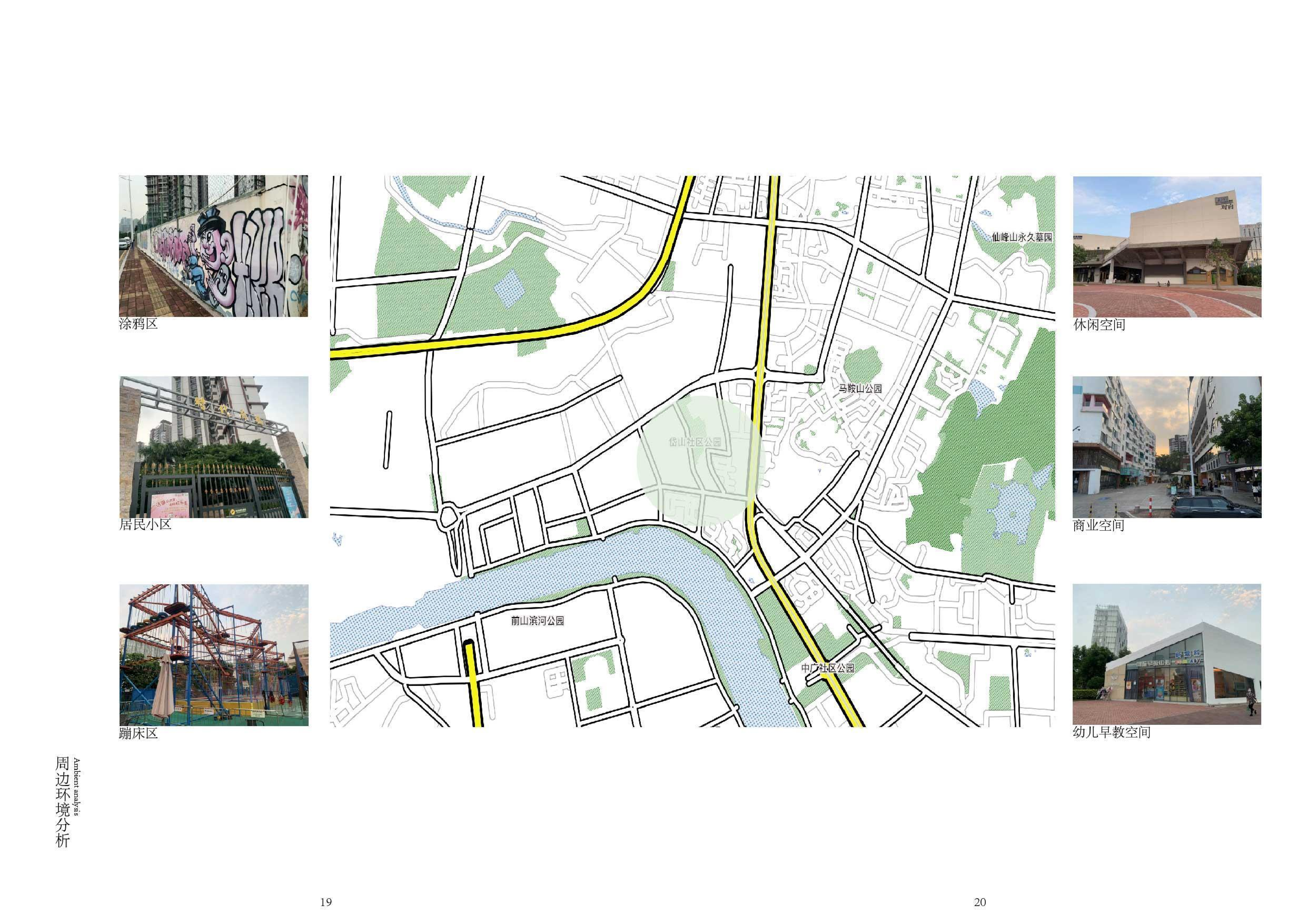Image resolution: width=1307 pixels, height=924 pixels.
Task: Click the 蹦床区 caption label
Action: coord(138,733)
